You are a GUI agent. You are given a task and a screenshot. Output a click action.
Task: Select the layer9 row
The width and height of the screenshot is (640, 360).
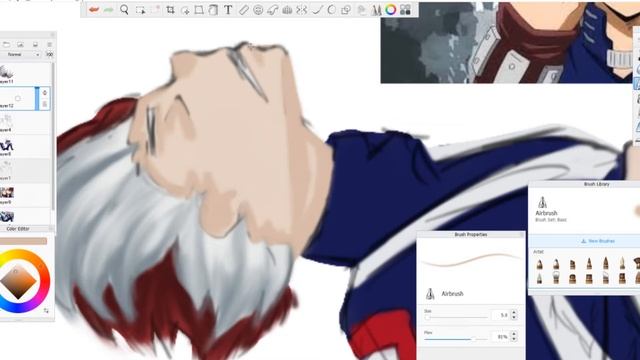coord(25,195)
